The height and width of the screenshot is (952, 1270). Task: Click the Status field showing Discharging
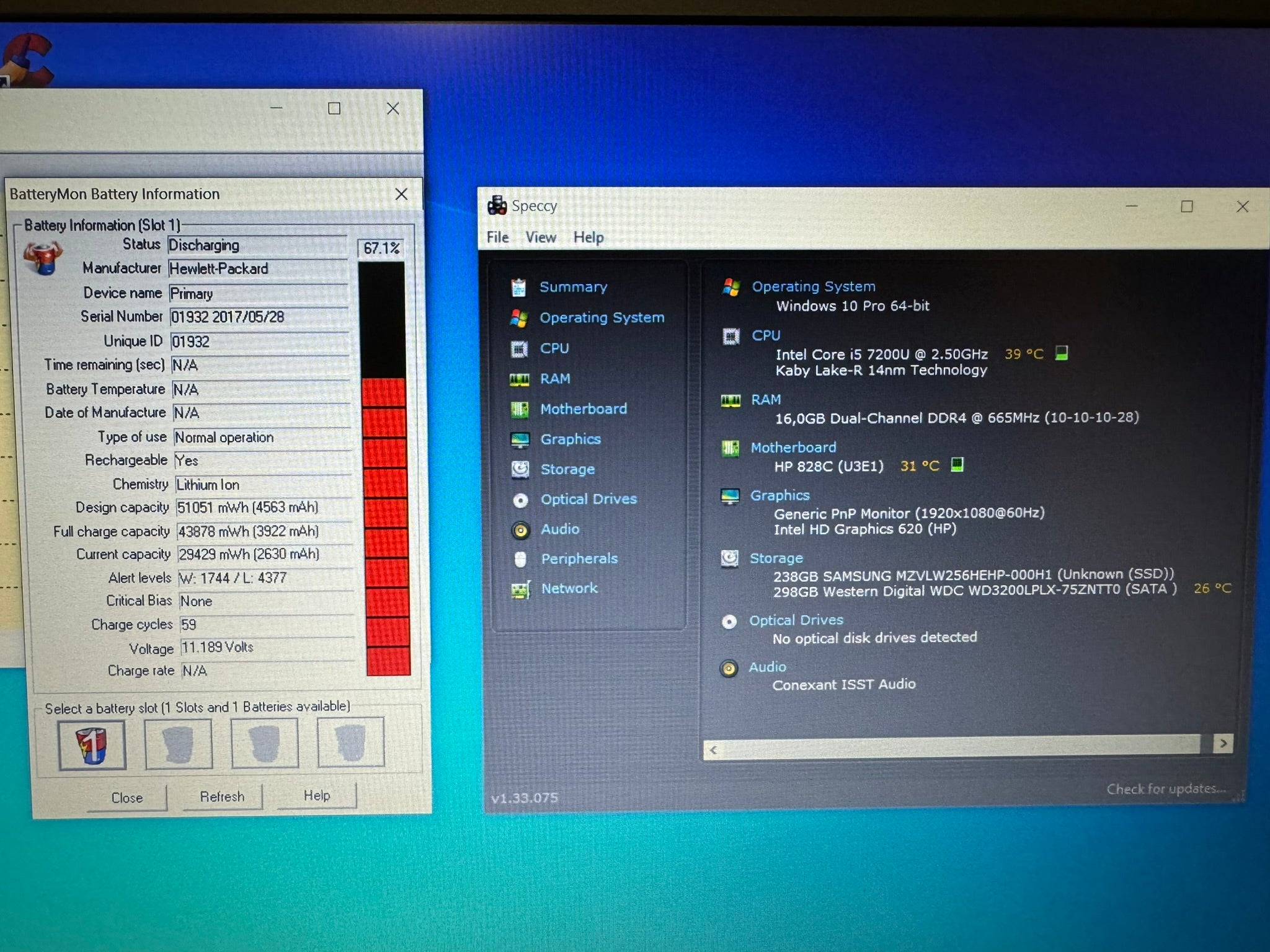(257, 245)
